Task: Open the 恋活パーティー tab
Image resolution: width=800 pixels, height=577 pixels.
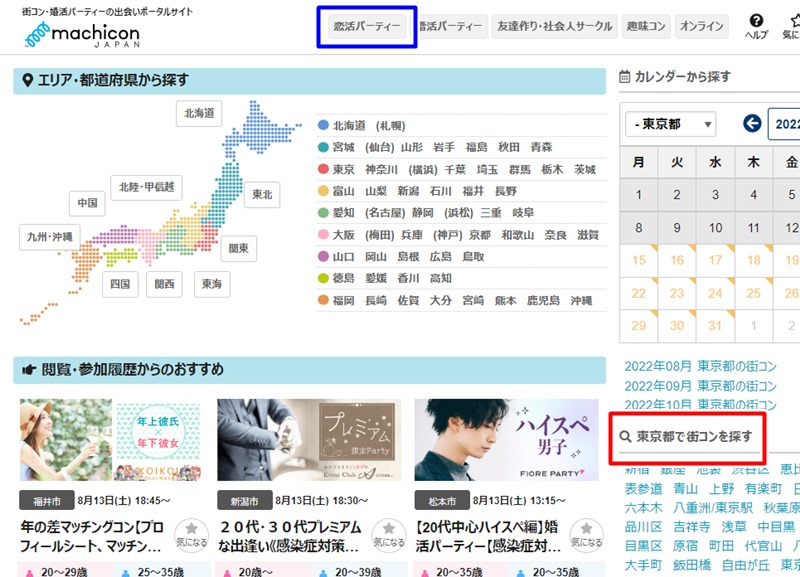Action: click(367, 27)
